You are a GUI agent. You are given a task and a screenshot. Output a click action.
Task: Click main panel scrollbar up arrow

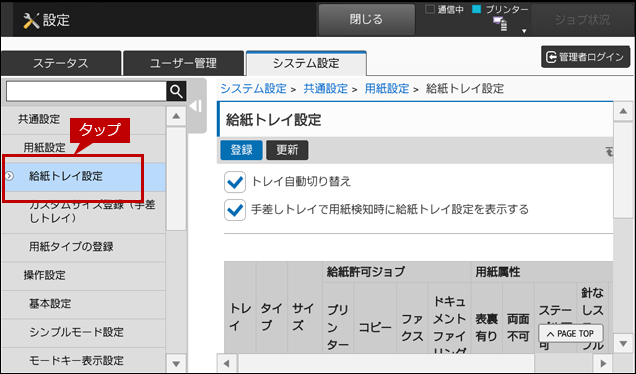623,111
